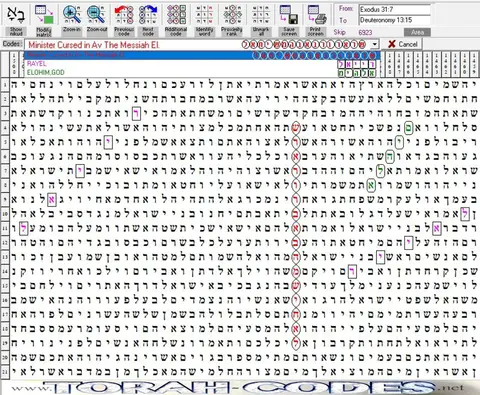
Task: Click row number 10 in matrix margin
Action: coord(5,214)
